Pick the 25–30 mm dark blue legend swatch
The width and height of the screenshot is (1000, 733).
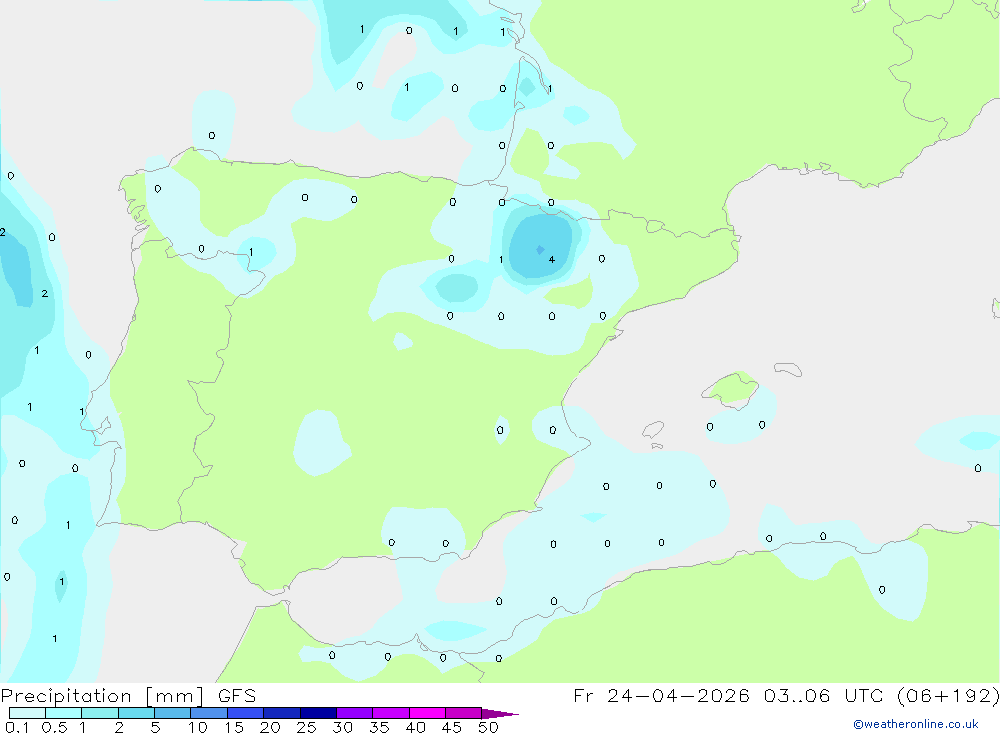tap(318, 713)
